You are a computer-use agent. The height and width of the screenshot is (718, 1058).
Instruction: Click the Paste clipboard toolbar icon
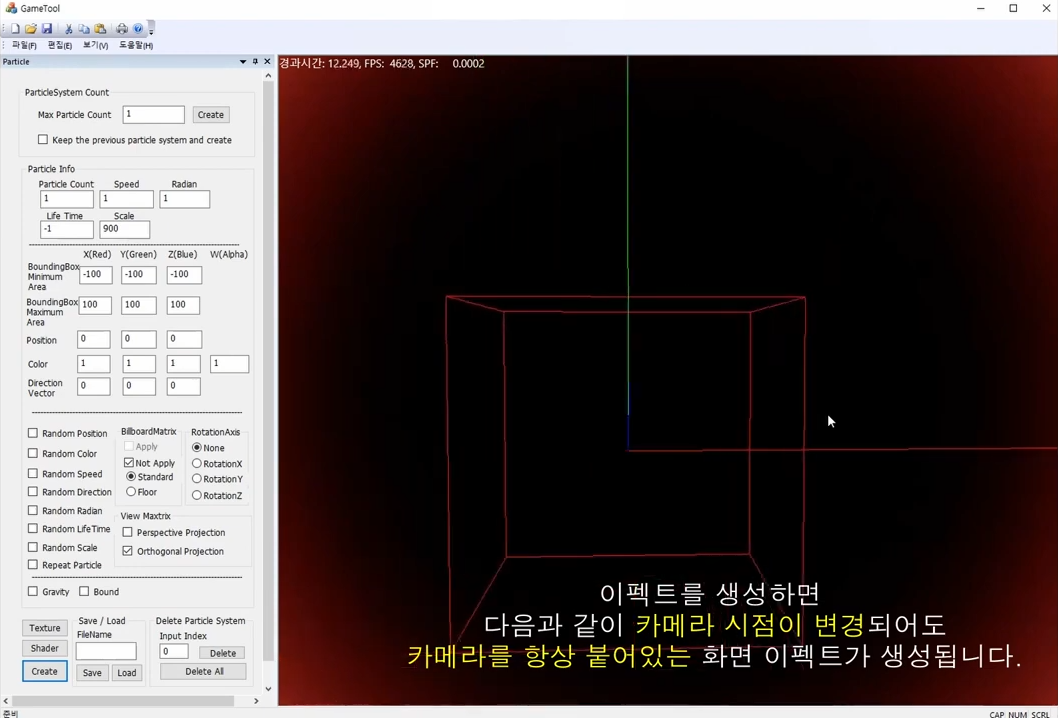(100, 28)
